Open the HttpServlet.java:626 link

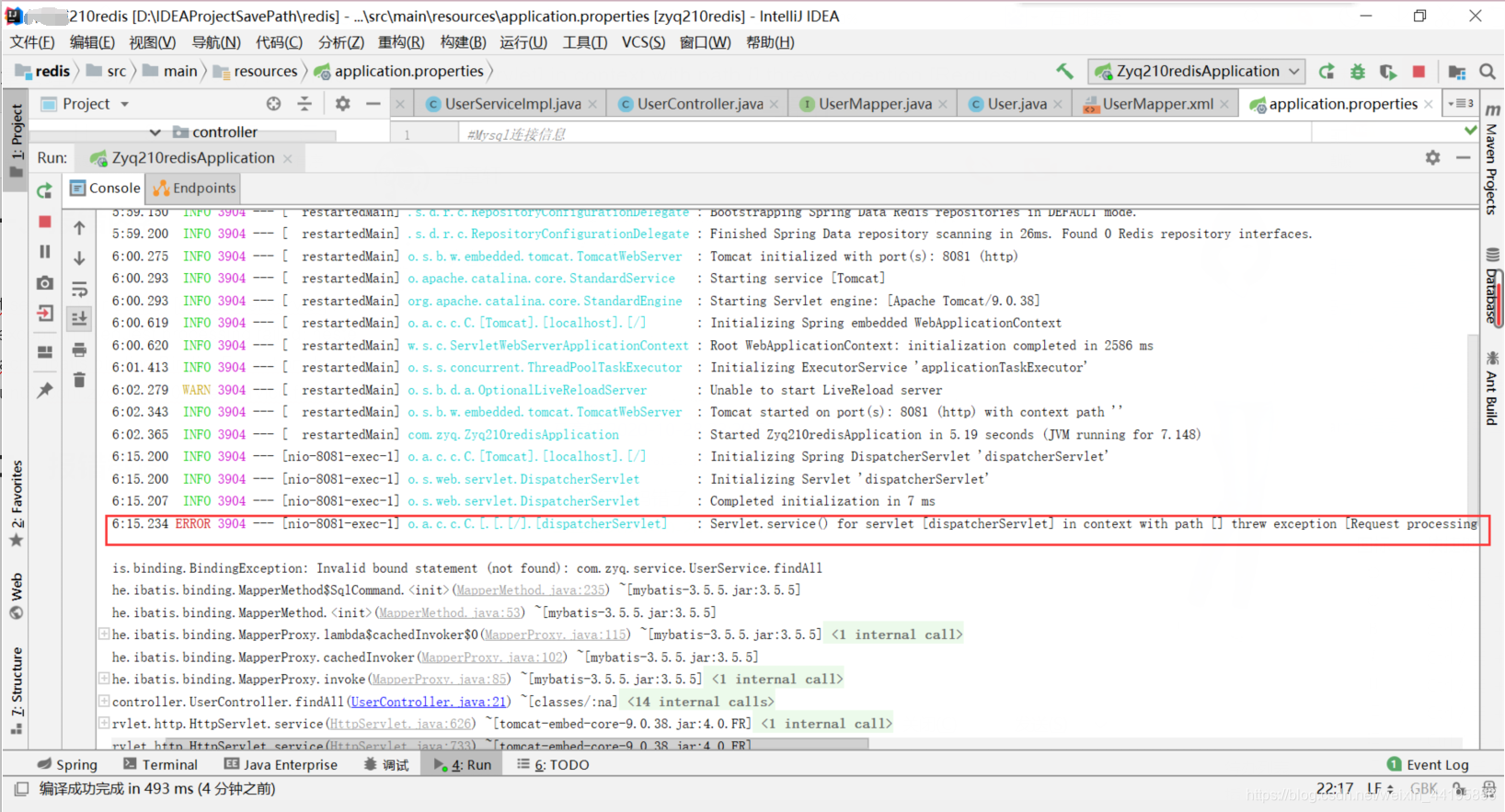[400, 724]
